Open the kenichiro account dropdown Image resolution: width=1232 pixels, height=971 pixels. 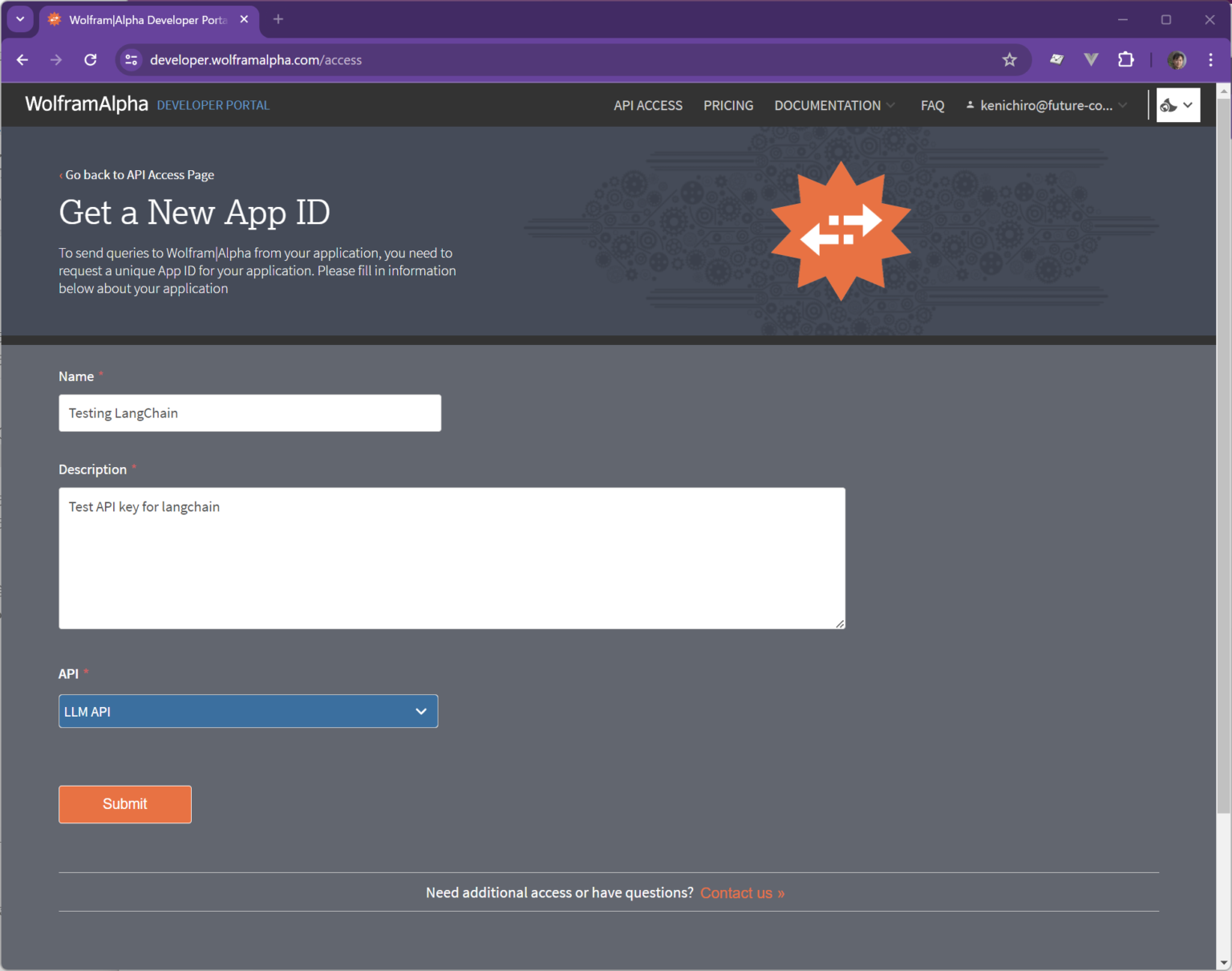(x=1047, y=106)
